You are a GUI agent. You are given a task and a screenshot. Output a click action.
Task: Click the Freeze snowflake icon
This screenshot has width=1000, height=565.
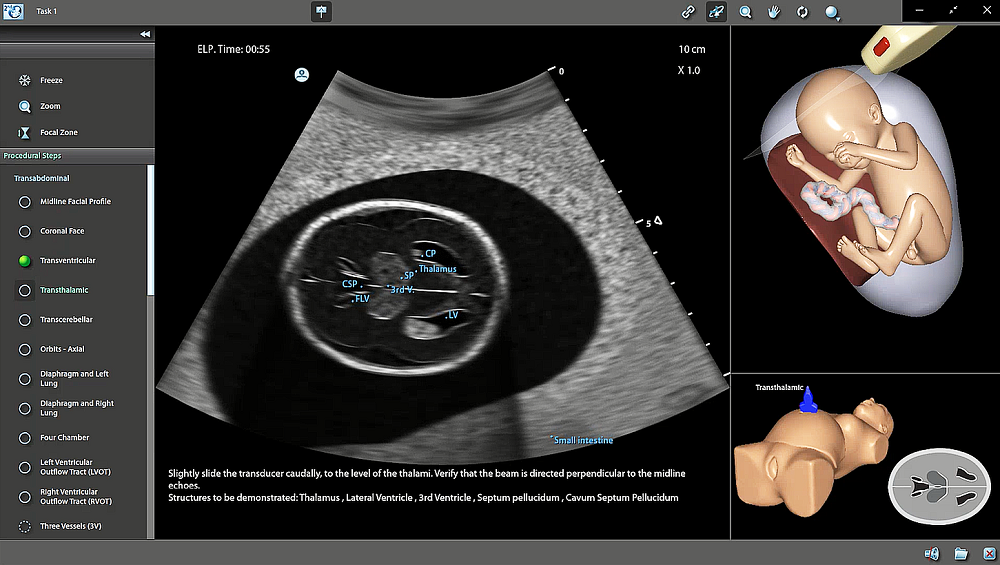click(x=24, y=80)
